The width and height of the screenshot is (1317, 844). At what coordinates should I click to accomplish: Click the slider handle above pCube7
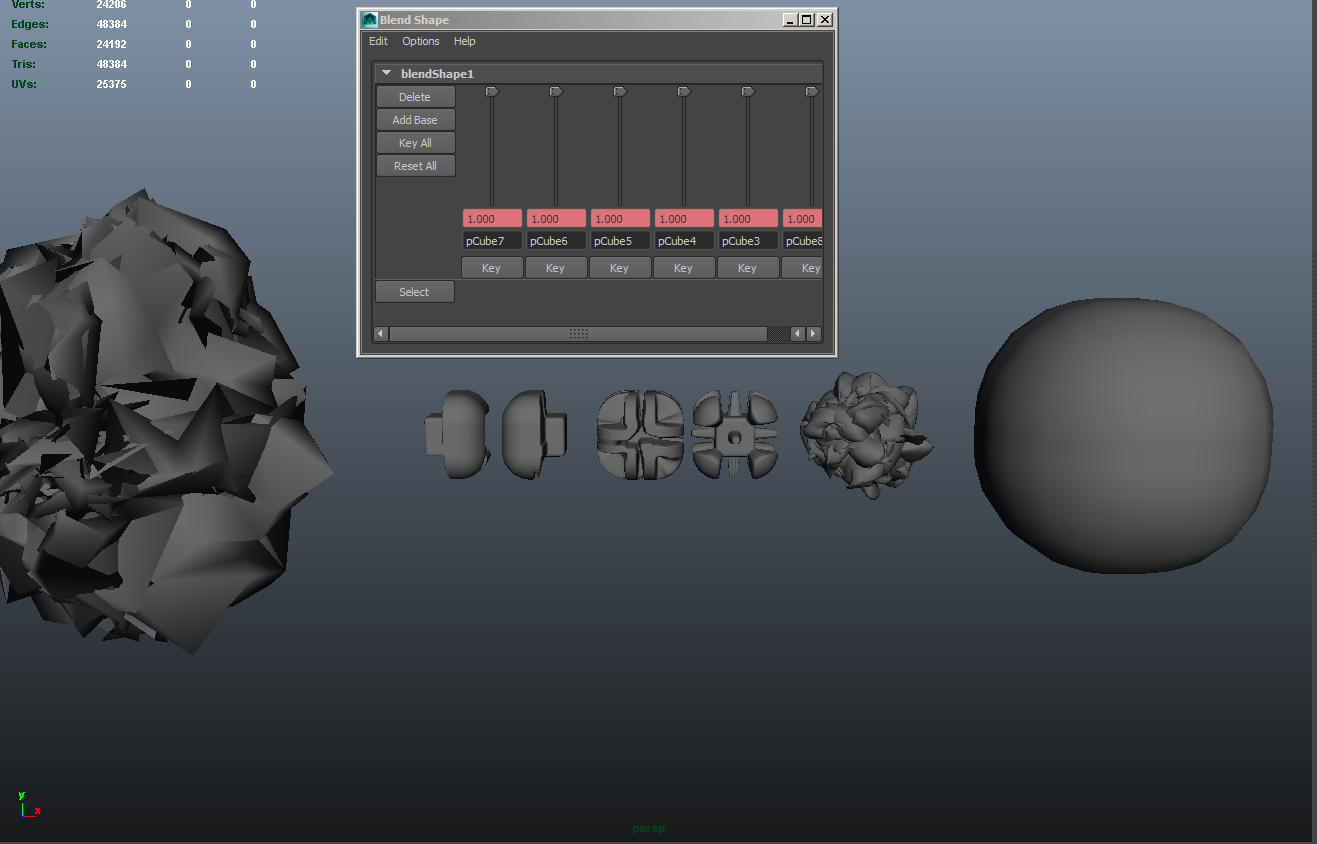tap(491, 90)
